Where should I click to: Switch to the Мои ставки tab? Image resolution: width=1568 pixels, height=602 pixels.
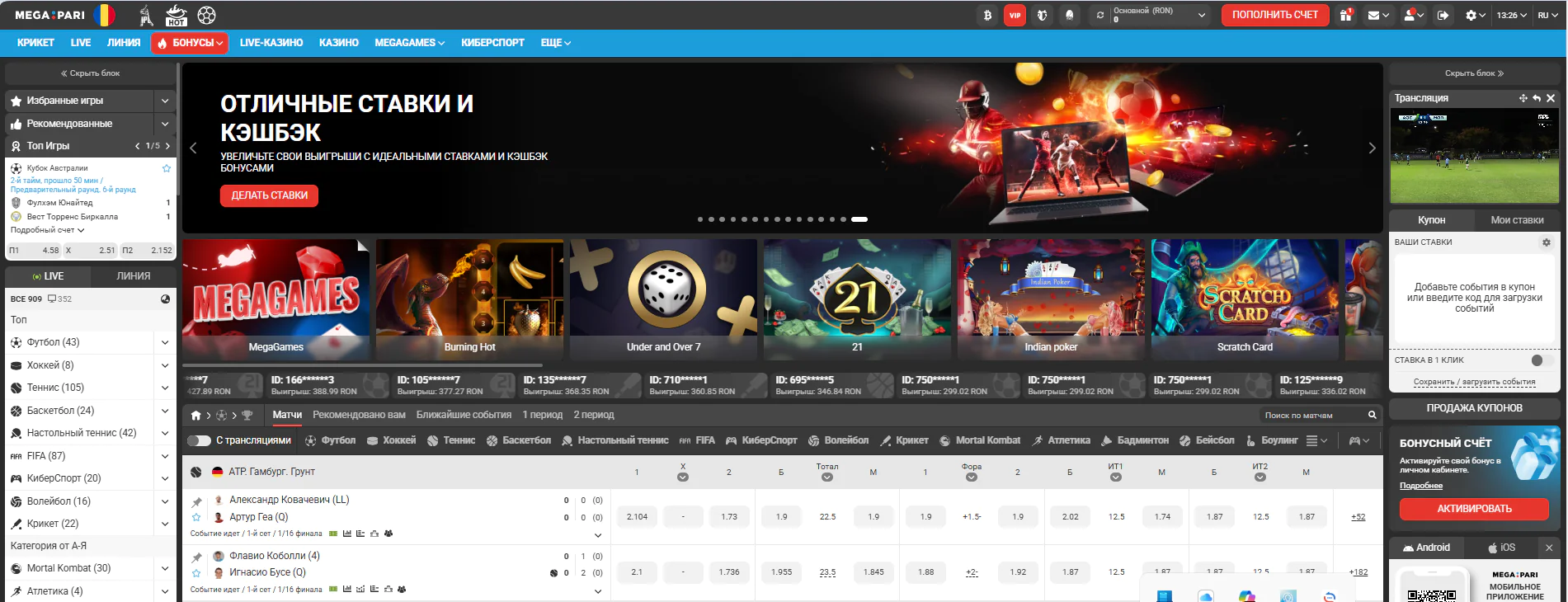(x=1517, y=220)
